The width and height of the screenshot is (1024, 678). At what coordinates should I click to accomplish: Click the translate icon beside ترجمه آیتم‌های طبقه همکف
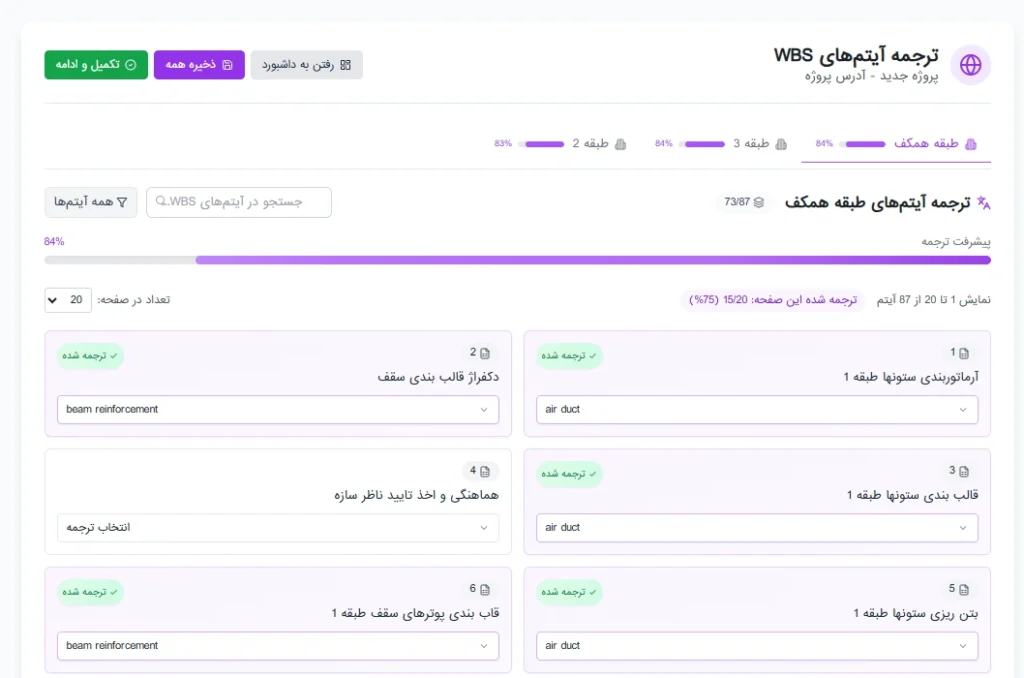coord(983,203)
